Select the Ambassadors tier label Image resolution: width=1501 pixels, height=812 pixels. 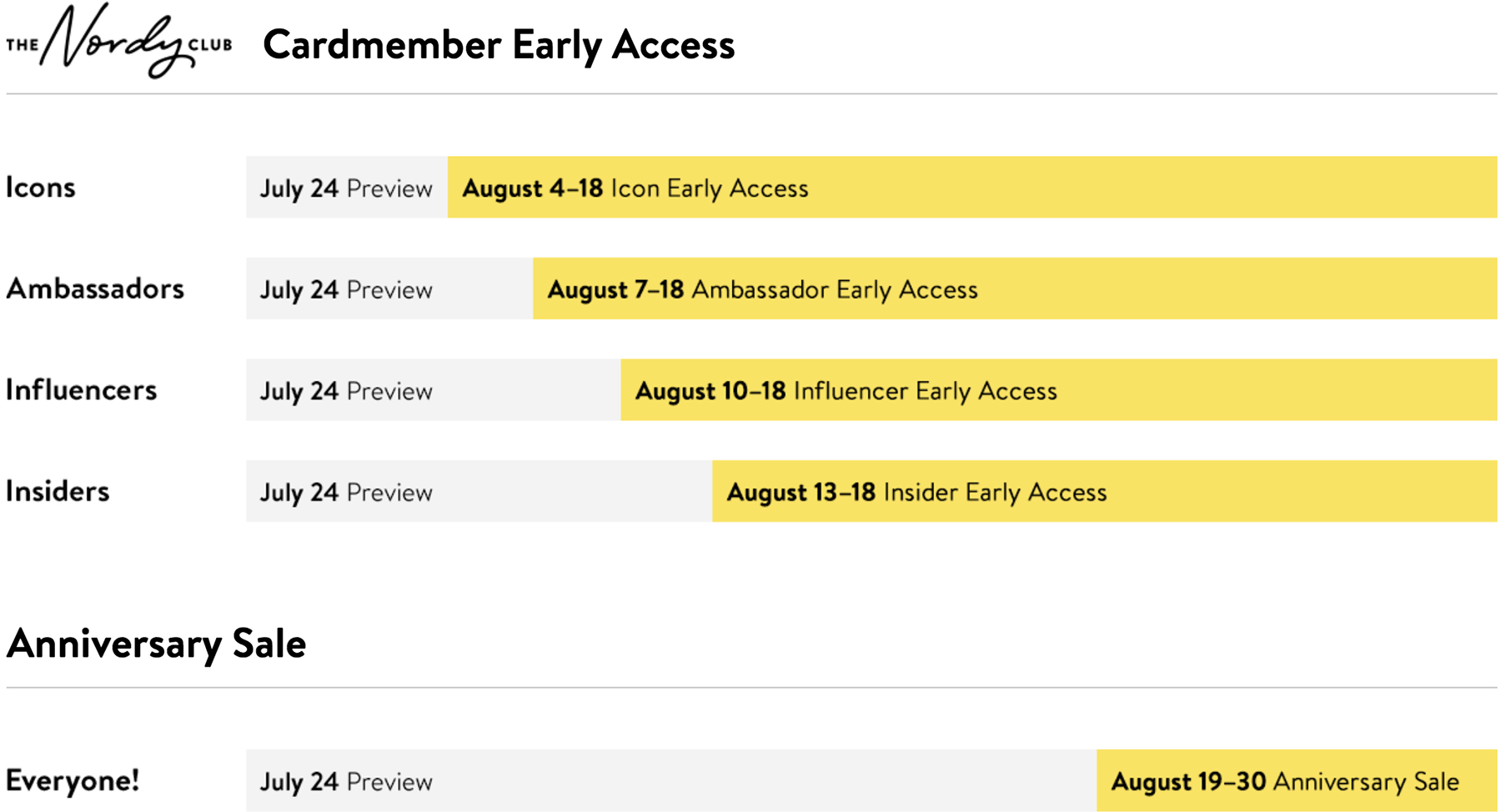click(x=95, y=288)
